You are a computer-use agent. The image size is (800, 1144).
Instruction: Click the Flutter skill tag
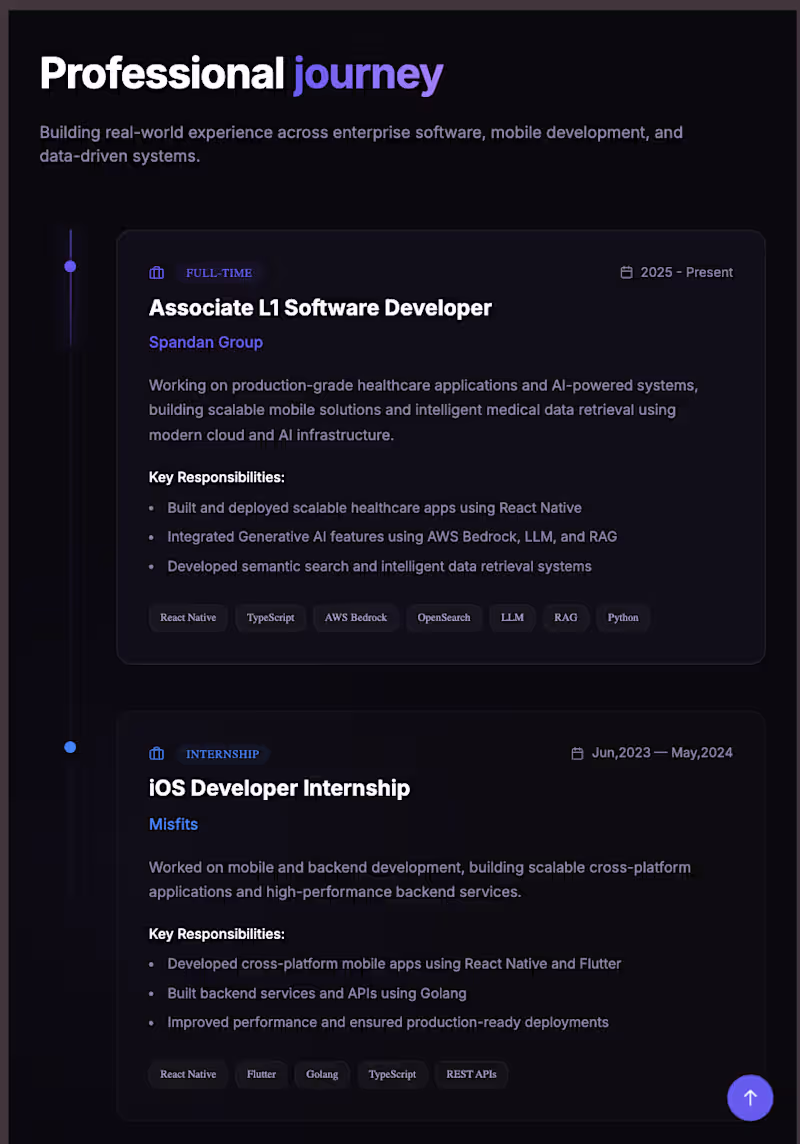tap(261, 1074)
